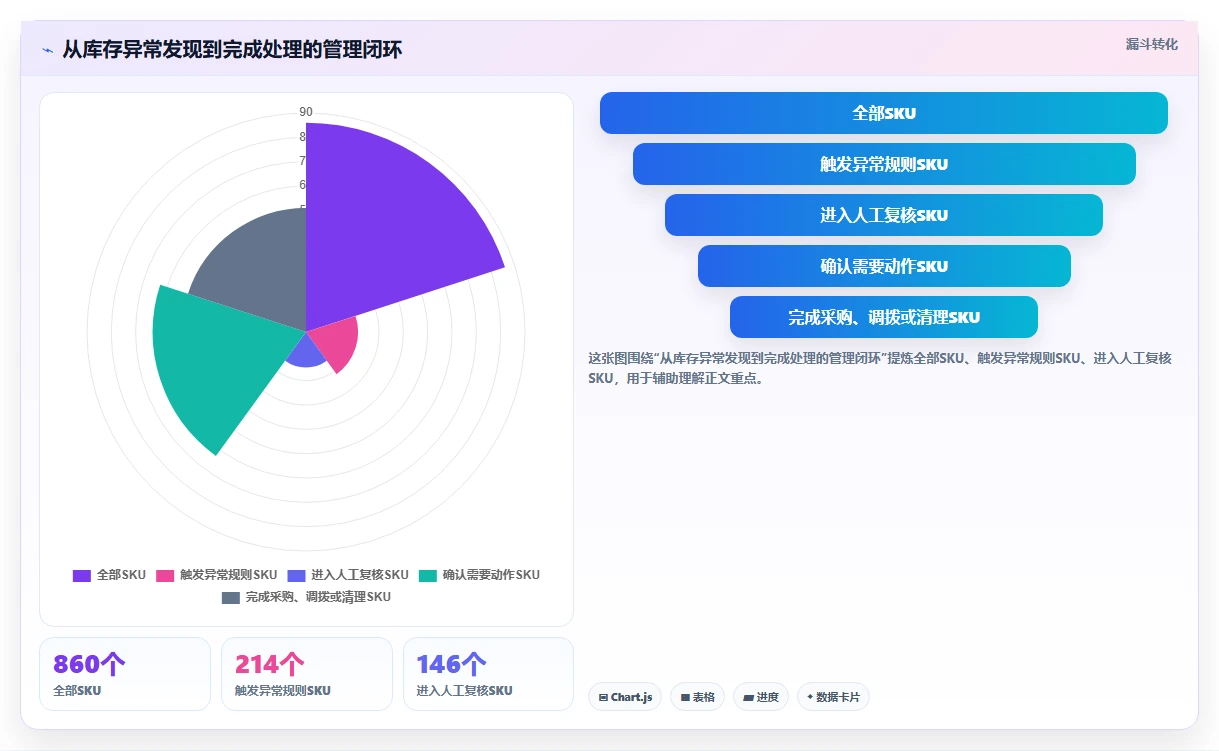Click the 146个 进入人工复核SKU data card

pos(489,674)
